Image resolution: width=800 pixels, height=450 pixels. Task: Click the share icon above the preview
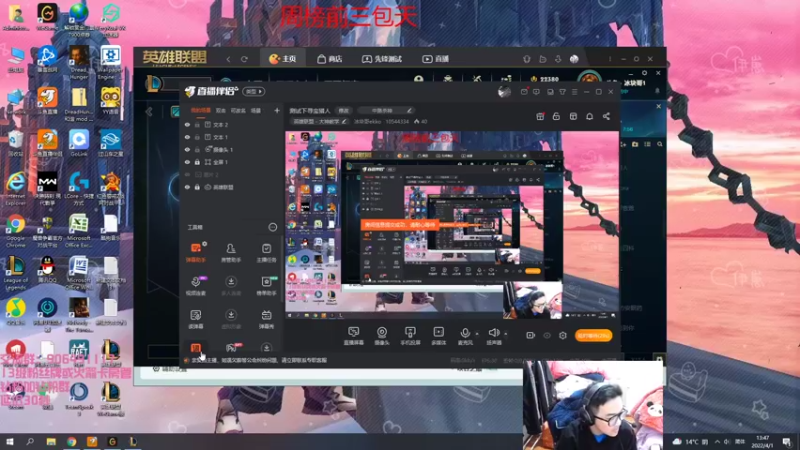point(606,116)
